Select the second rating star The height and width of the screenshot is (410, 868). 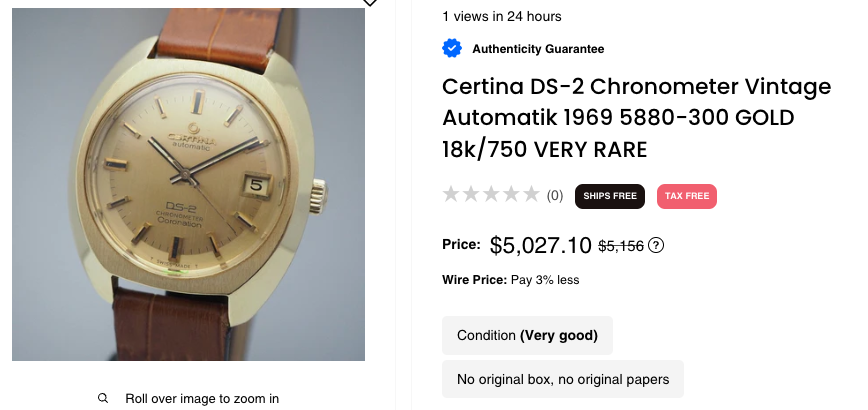(x=472, y=195)
